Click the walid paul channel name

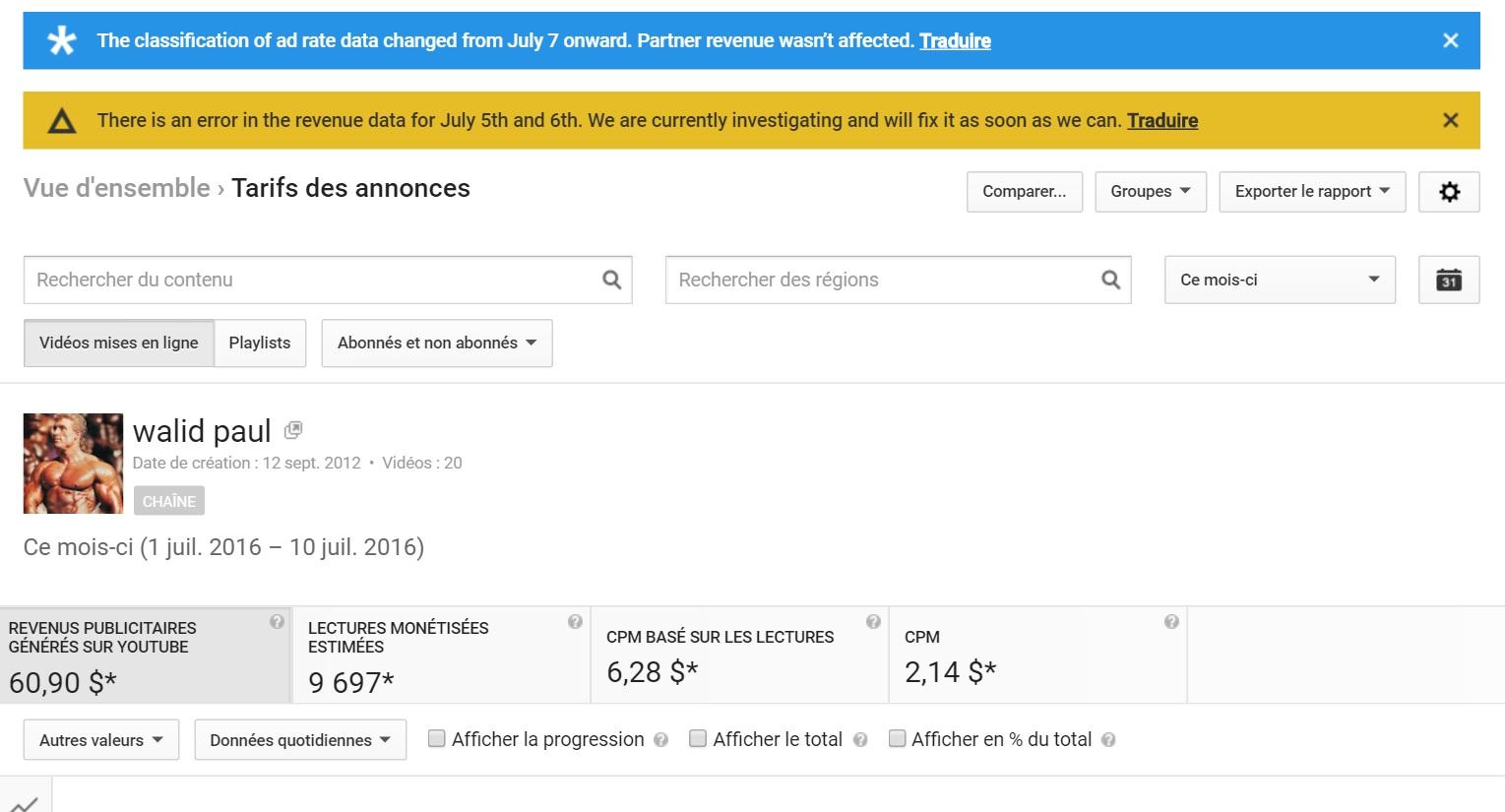point(202,431)
